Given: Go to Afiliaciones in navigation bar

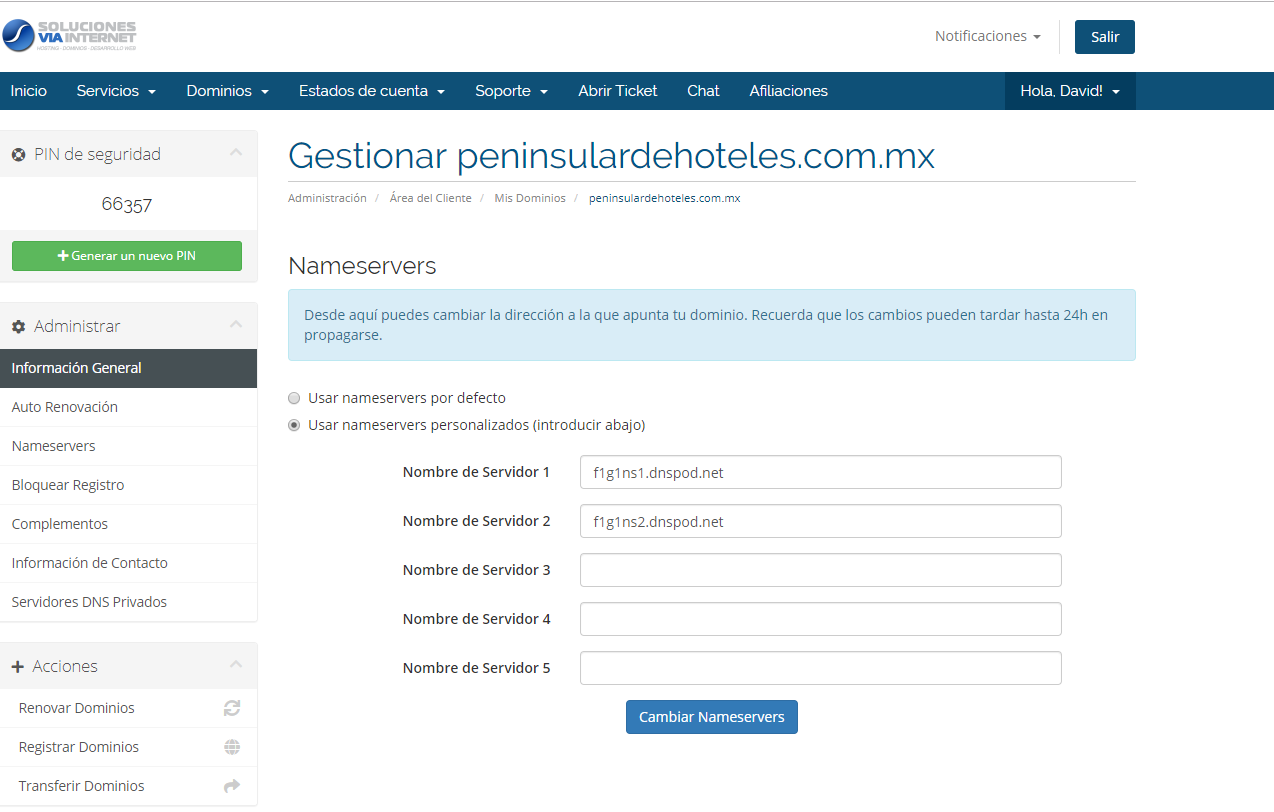Looking at the screenshot, I should coord(788,91).
